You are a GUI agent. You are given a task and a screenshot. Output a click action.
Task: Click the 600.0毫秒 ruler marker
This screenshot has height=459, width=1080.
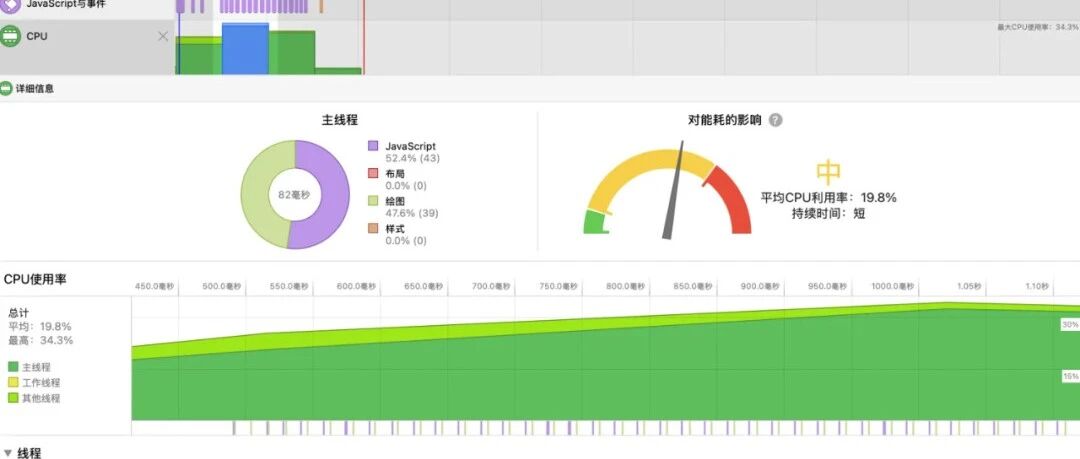coord(357,286)
